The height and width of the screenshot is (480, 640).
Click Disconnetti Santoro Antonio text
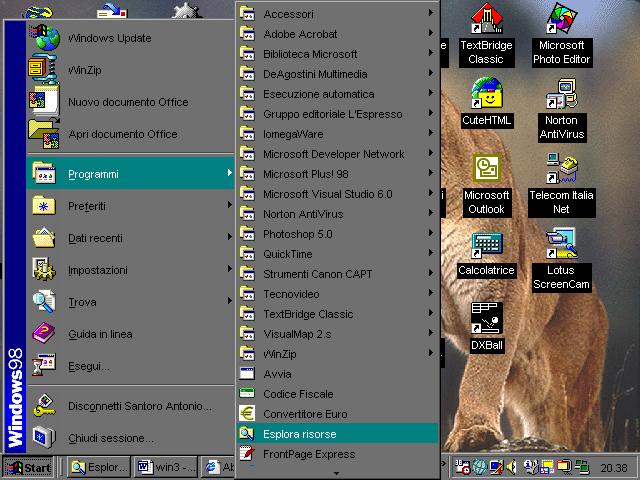point(140,406)
